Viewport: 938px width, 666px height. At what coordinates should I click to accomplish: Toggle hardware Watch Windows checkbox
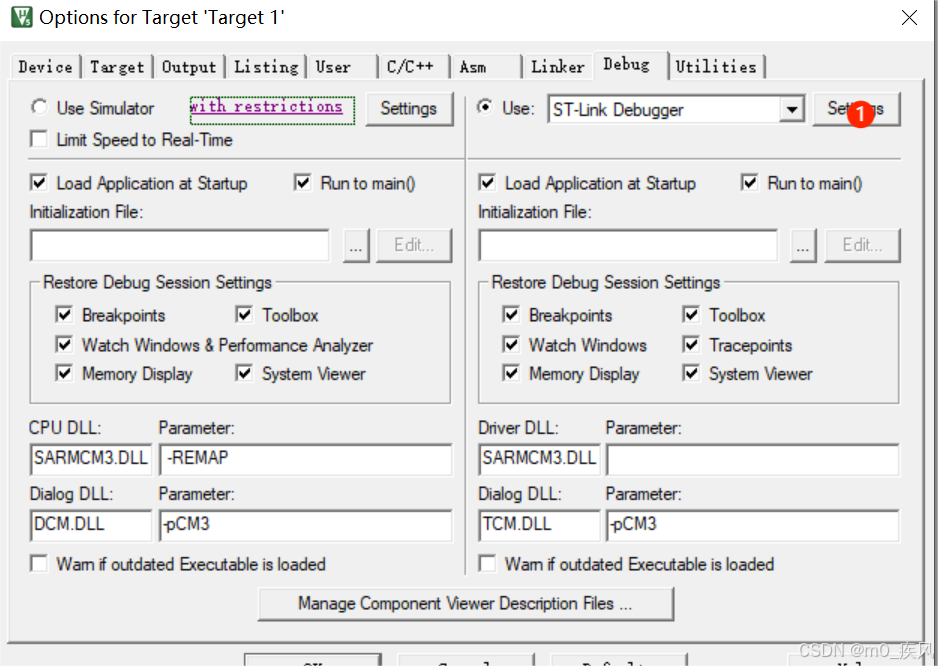(x=511, y=345)
